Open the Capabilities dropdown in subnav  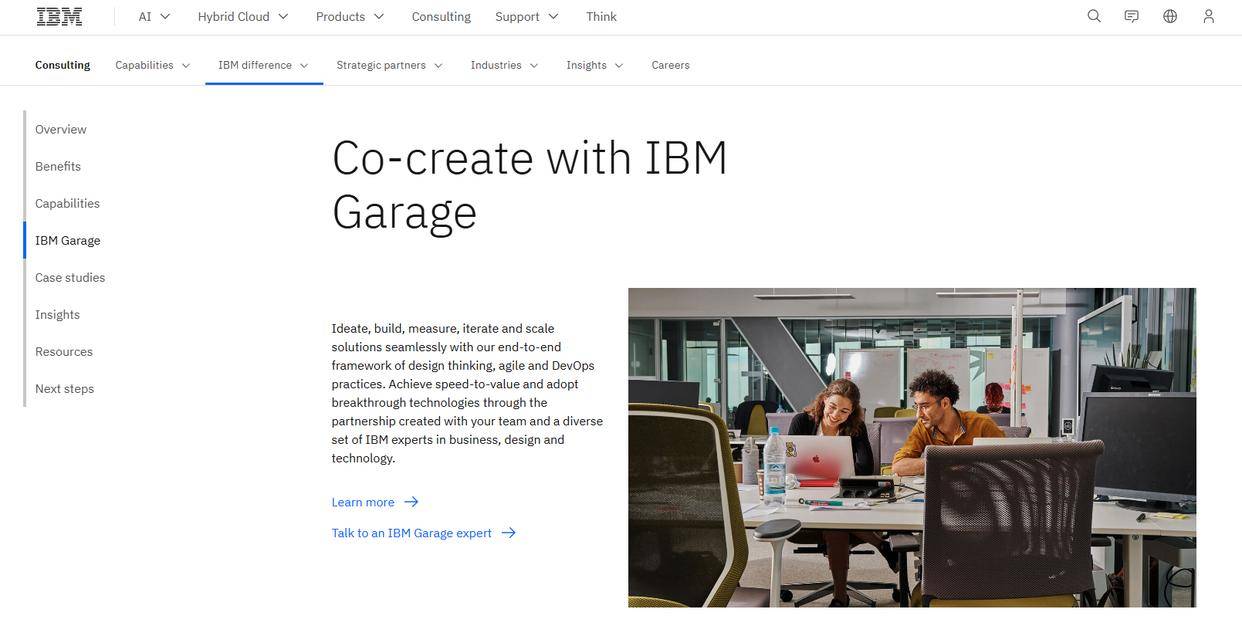[153, 65]
